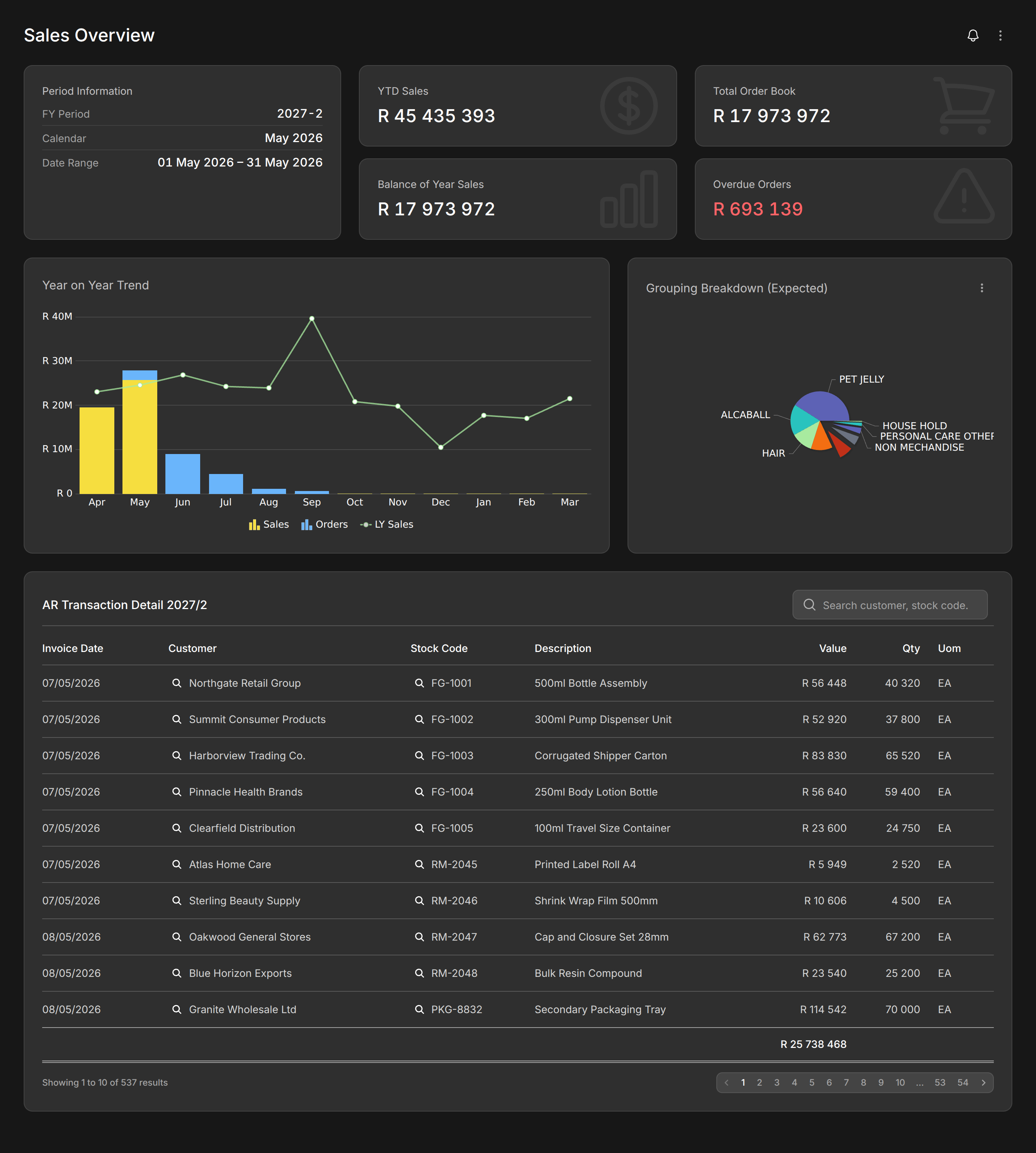Open Grouping Breakdown card options menu
Image resolution: width=1036 pixels, height=1153 pixels.
981,288
